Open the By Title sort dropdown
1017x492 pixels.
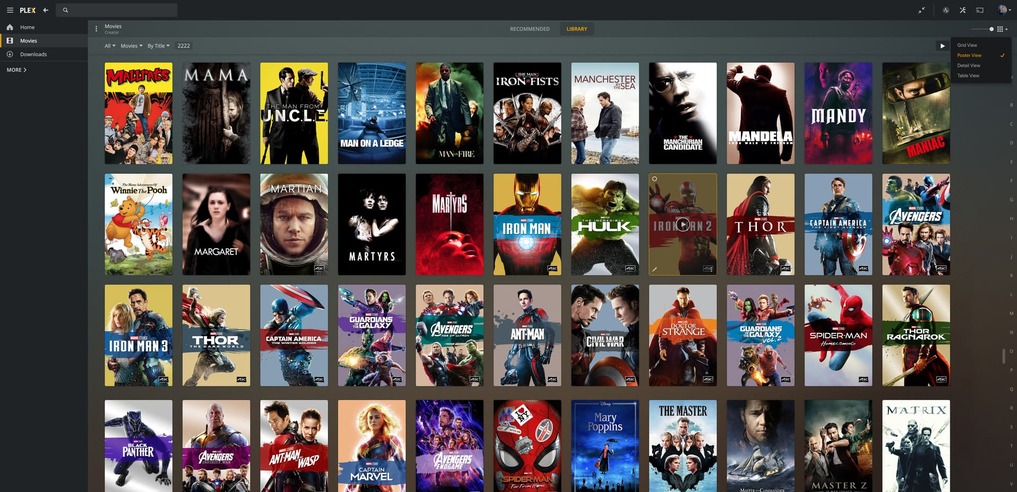point(158,46)
